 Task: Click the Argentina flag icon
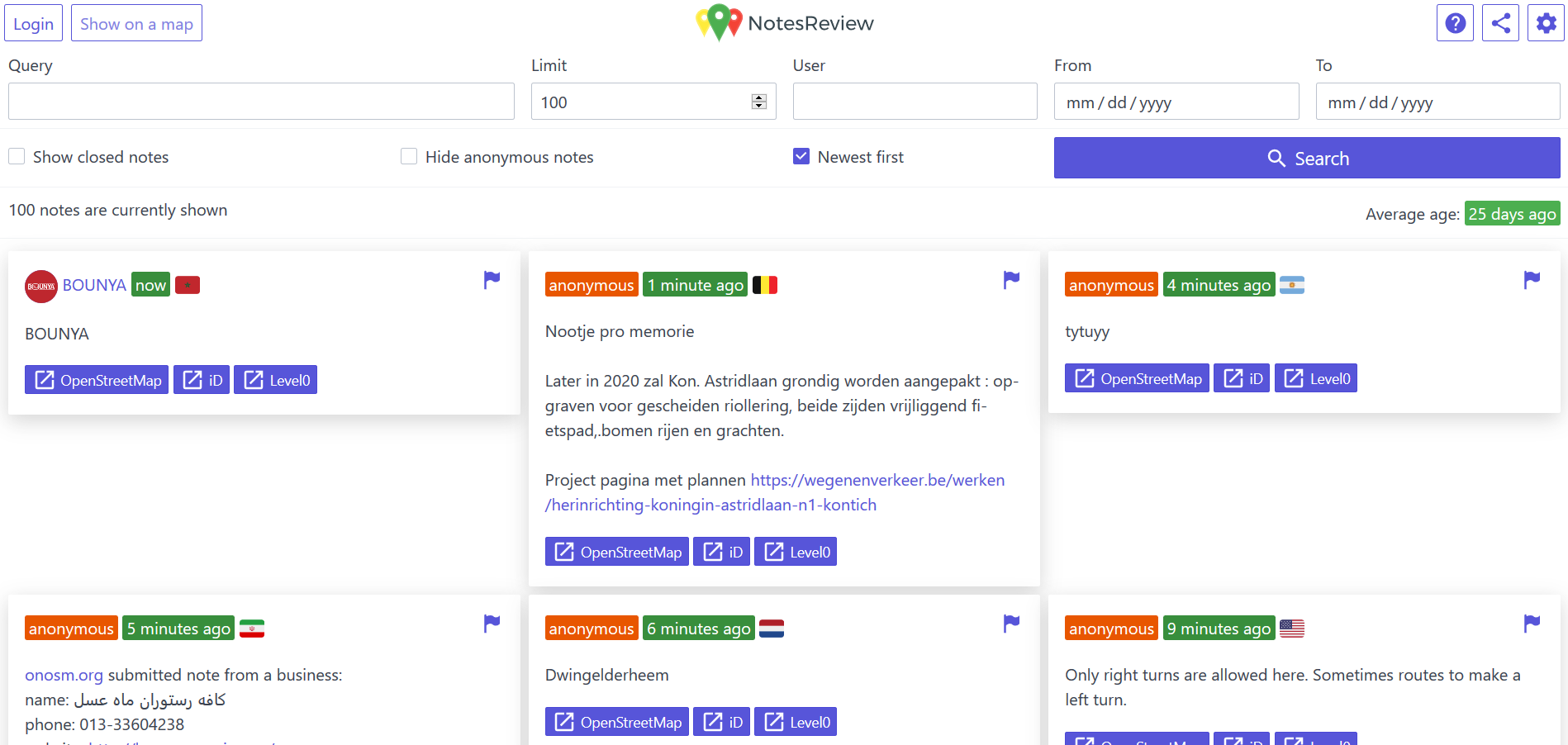(1292, 285)
